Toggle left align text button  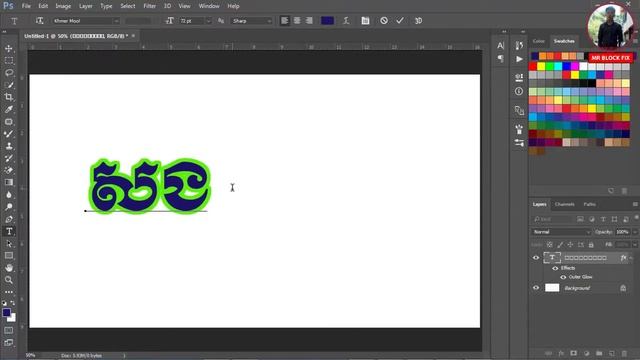[x=285, y=21]
